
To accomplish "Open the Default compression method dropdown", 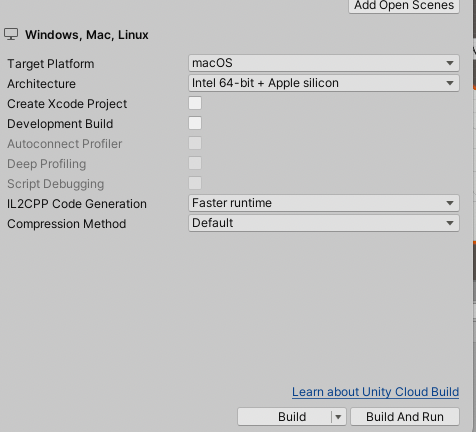I will pyautogui.click(x=324, y=223).
